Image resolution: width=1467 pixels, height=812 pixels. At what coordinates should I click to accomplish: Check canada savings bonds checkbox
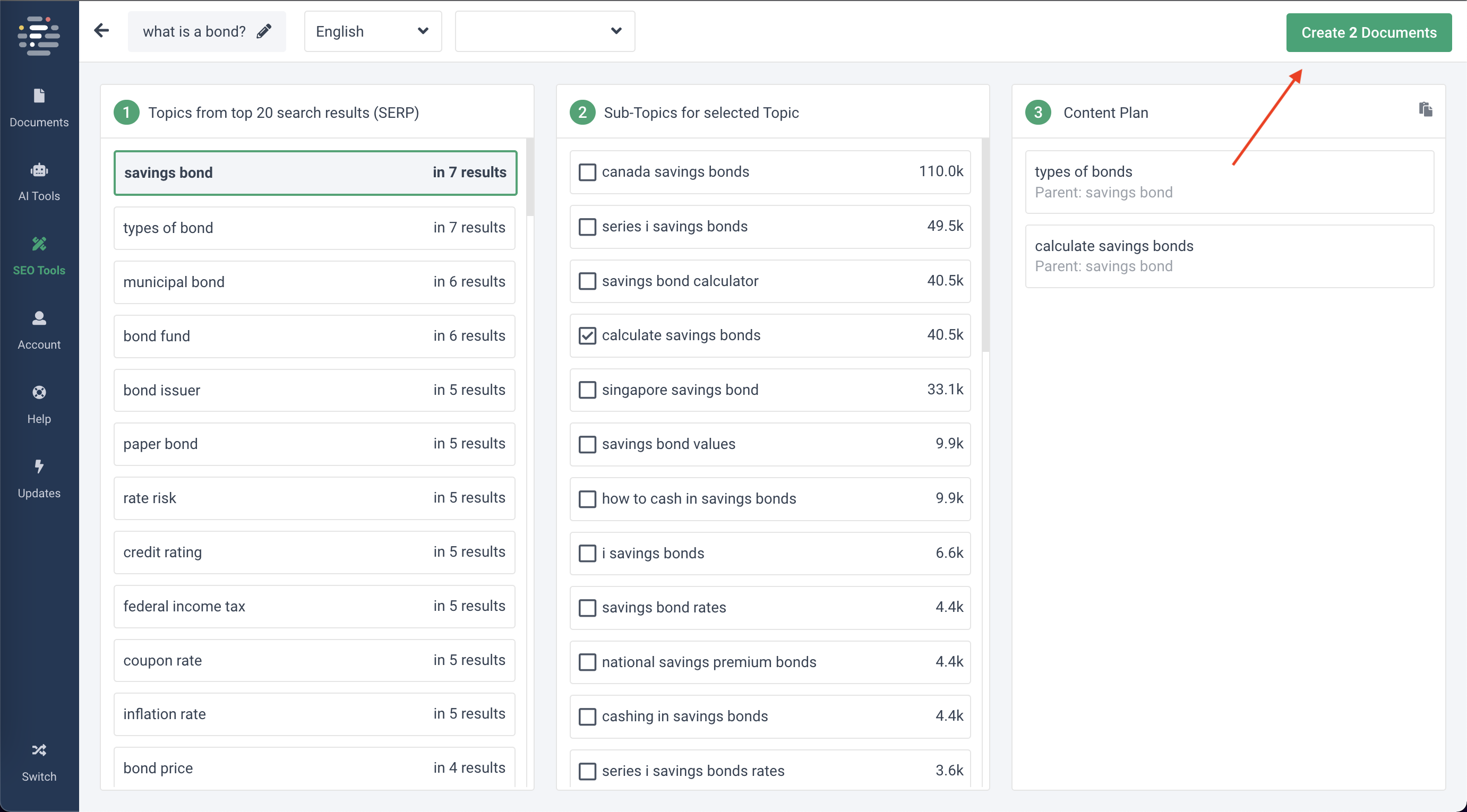587,172
